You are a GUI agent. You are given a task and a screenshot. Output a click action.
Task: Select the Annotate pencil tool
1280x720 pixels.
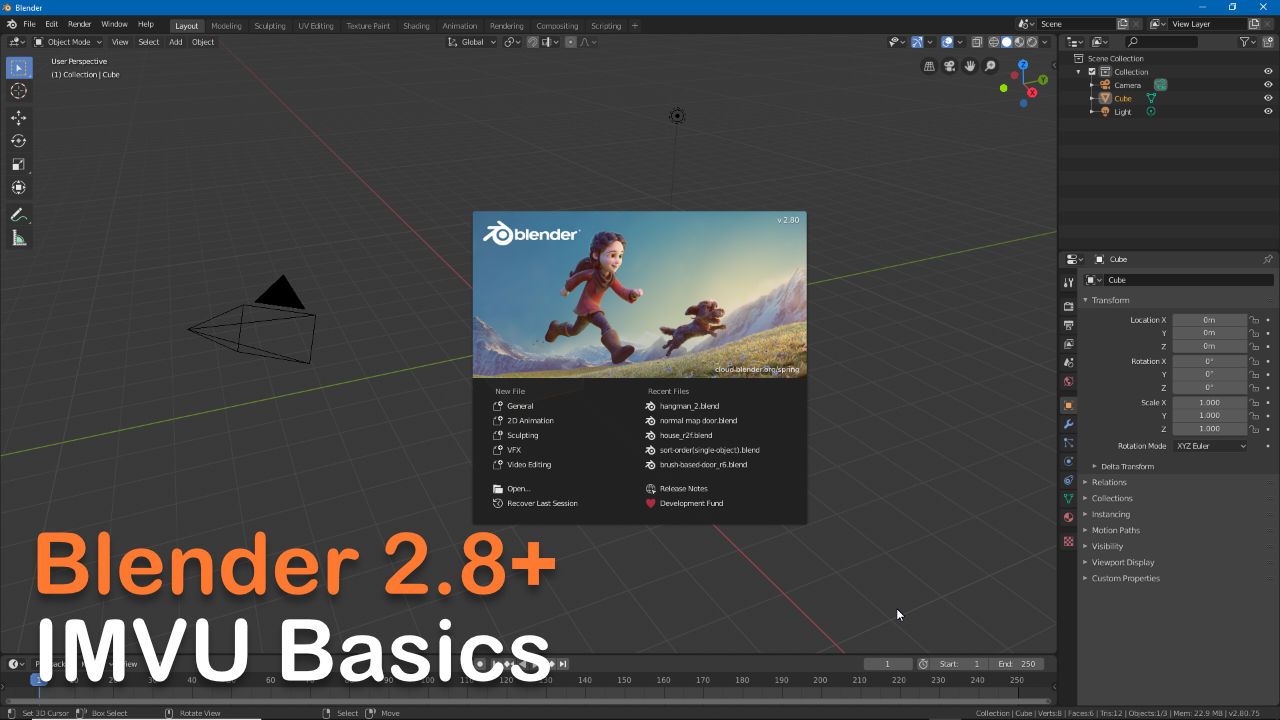(19, 215)
